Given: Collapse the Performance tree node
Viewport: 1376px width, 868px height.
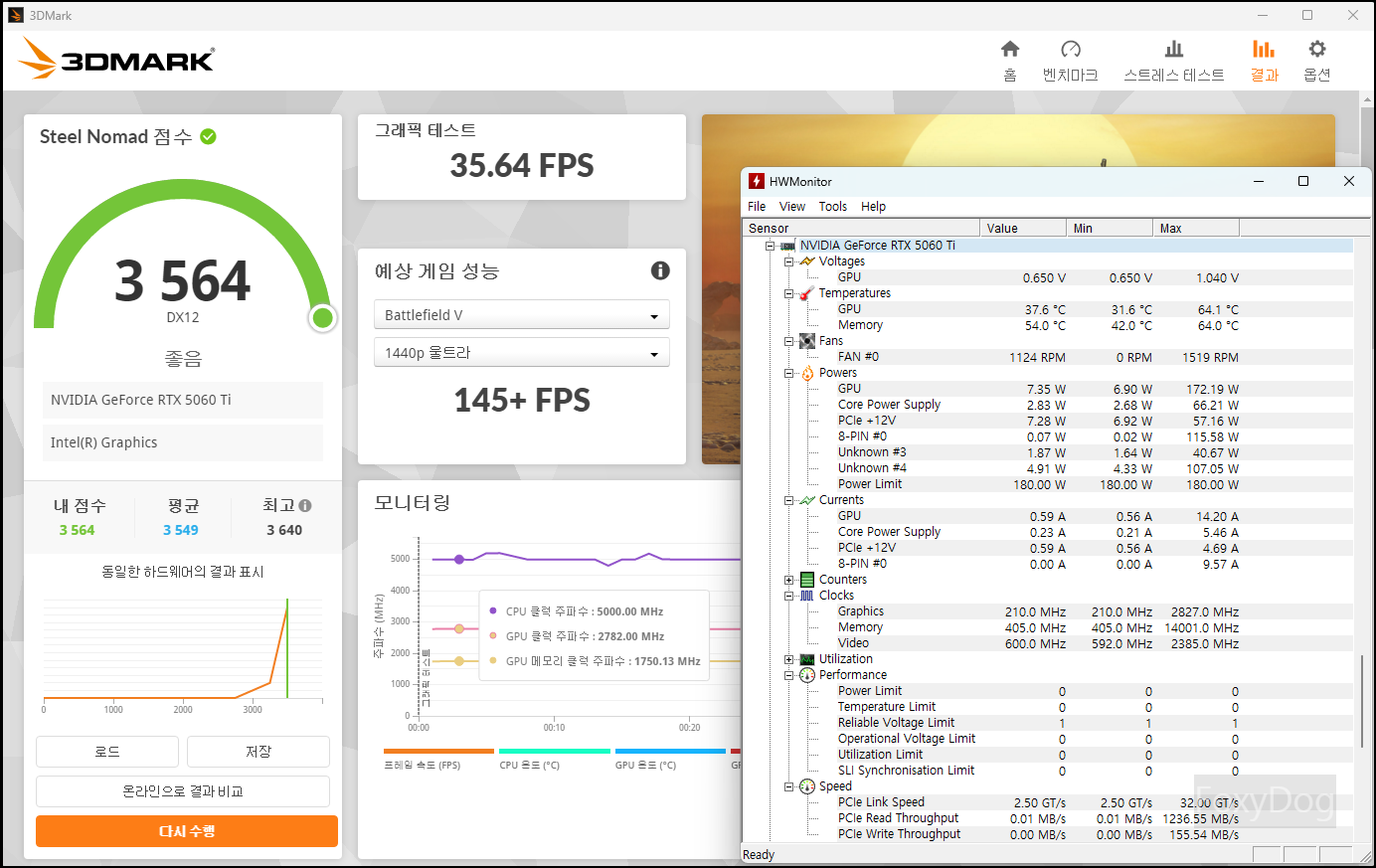Looking at the screenshot, I should pyautogui.click(x=788, y=675).
